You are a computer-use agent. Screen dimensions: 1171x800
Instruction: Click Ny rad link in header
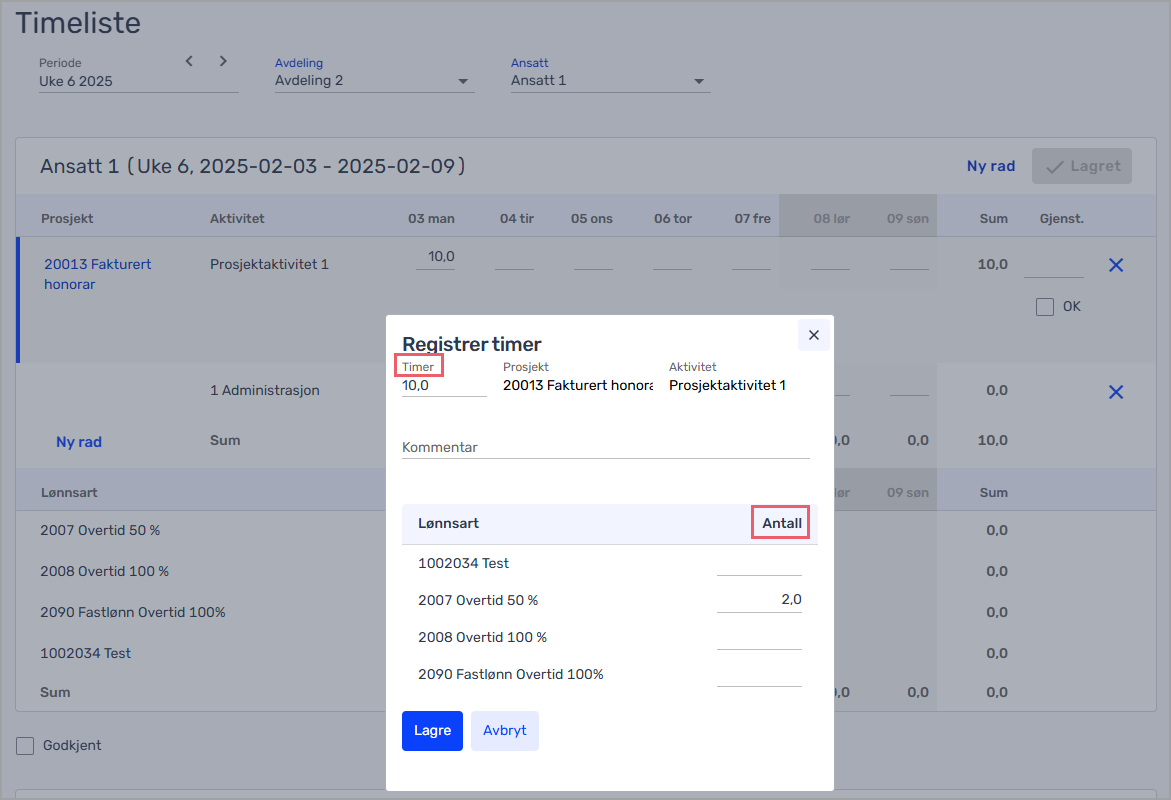point(991,166)
